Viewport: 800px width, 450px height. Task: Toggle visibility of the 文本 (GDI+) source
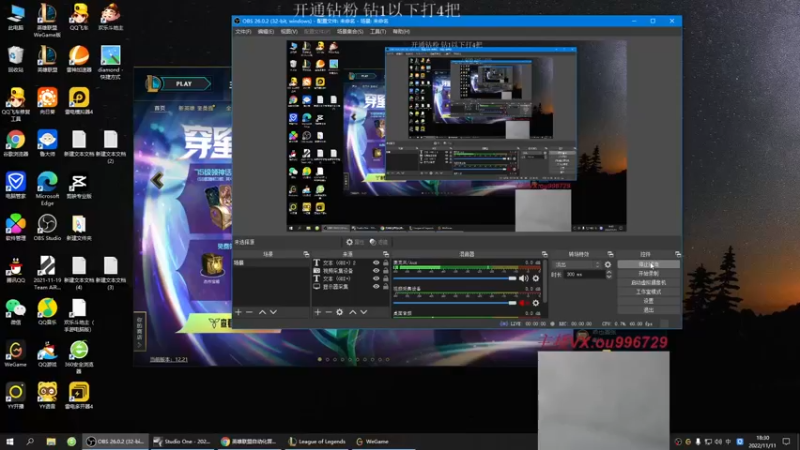click(376, 279)
